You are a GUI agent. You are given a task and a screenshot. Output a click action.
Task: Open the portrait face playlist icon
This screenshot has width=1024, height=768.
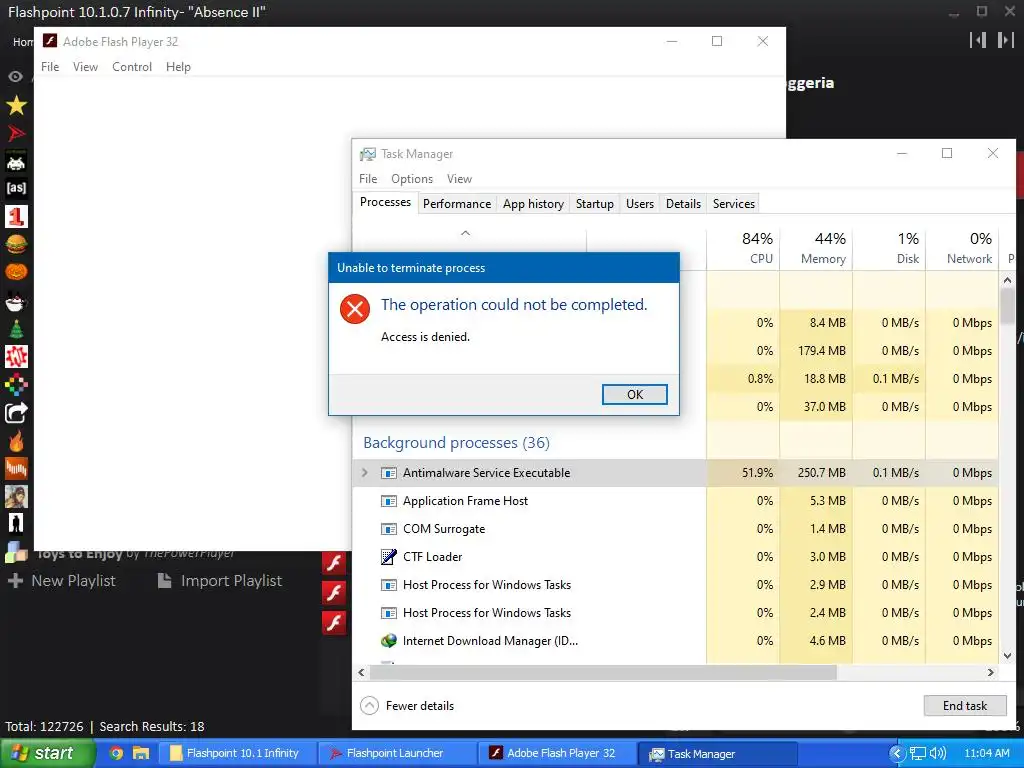[x=16, y=496]
